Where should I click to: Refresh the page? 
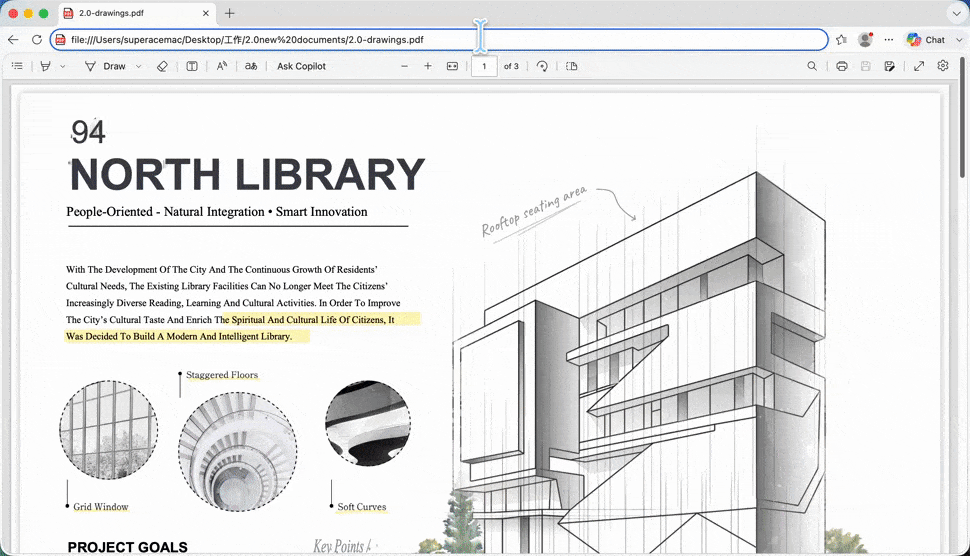coord(36,40)
